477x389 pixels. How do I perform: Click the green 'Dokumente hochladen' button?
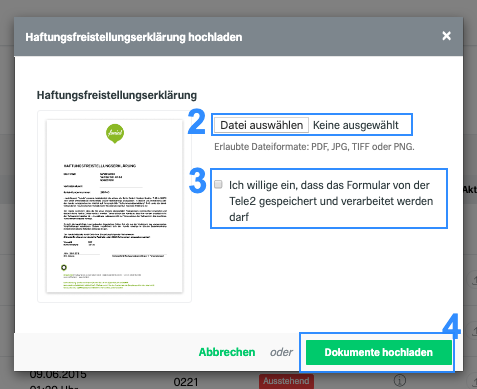379,352
